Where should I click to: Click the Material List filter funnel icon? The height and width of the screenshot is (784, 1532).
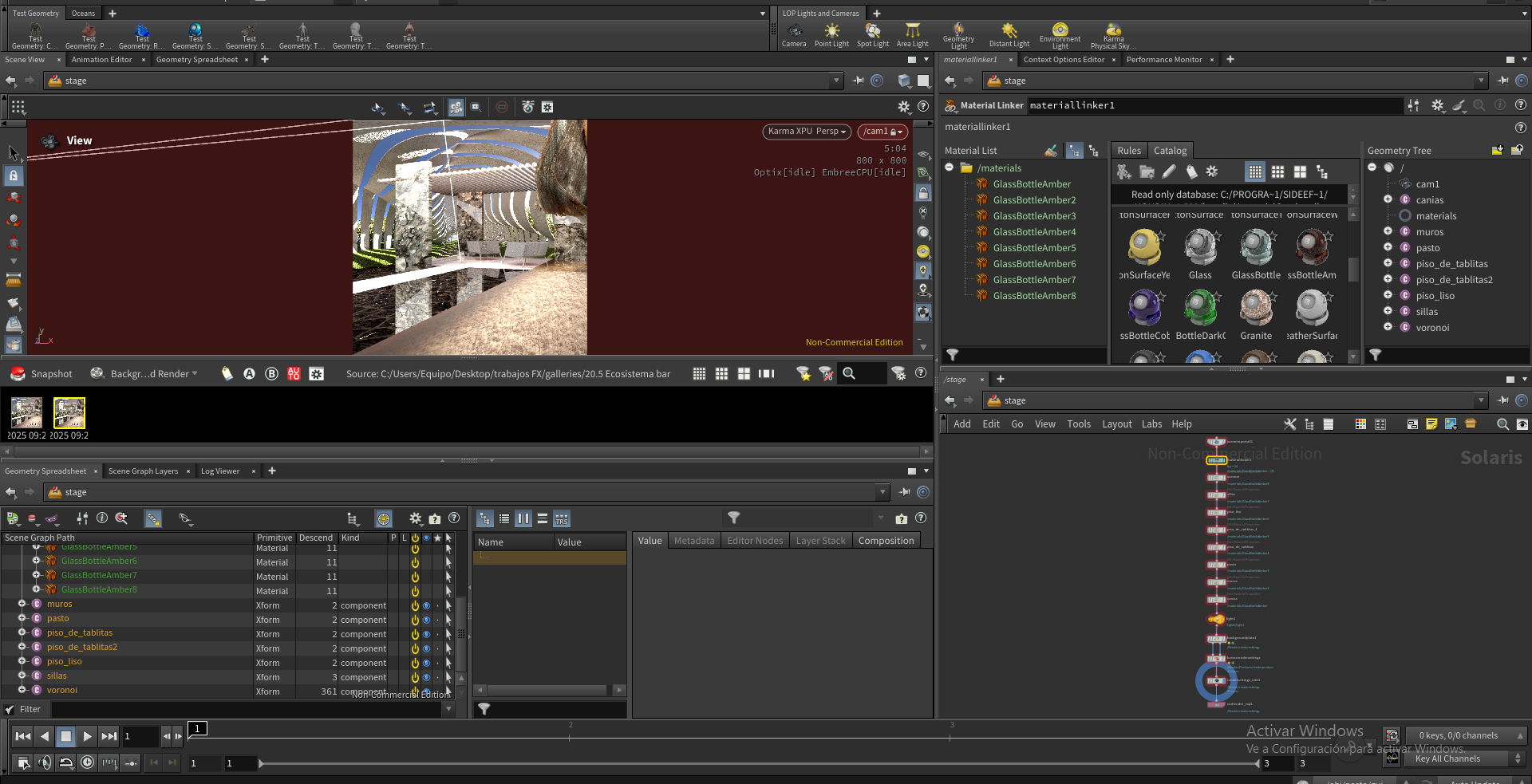tap(952, 355)
